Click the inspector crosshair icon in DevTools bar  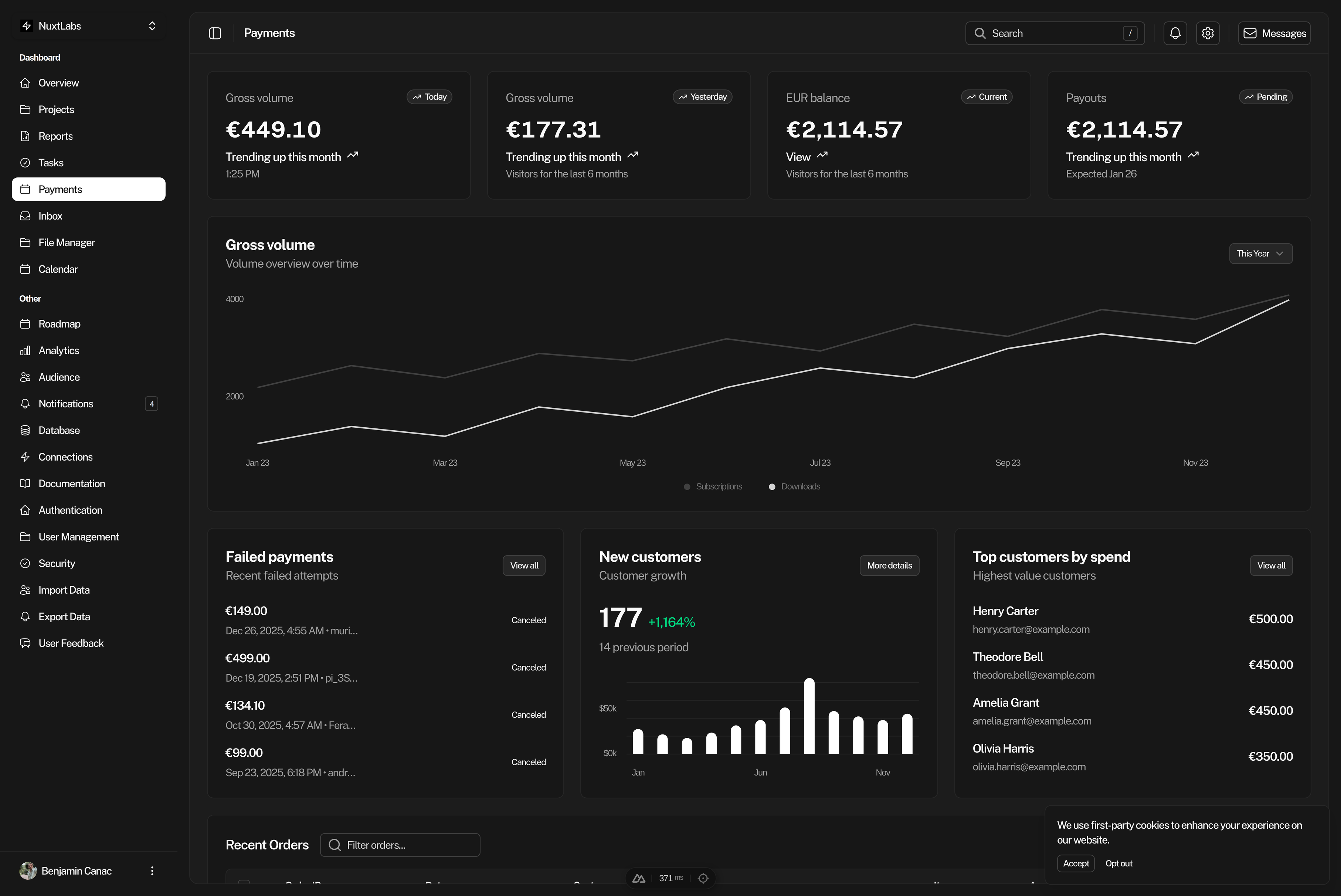[x=703, y=878]
